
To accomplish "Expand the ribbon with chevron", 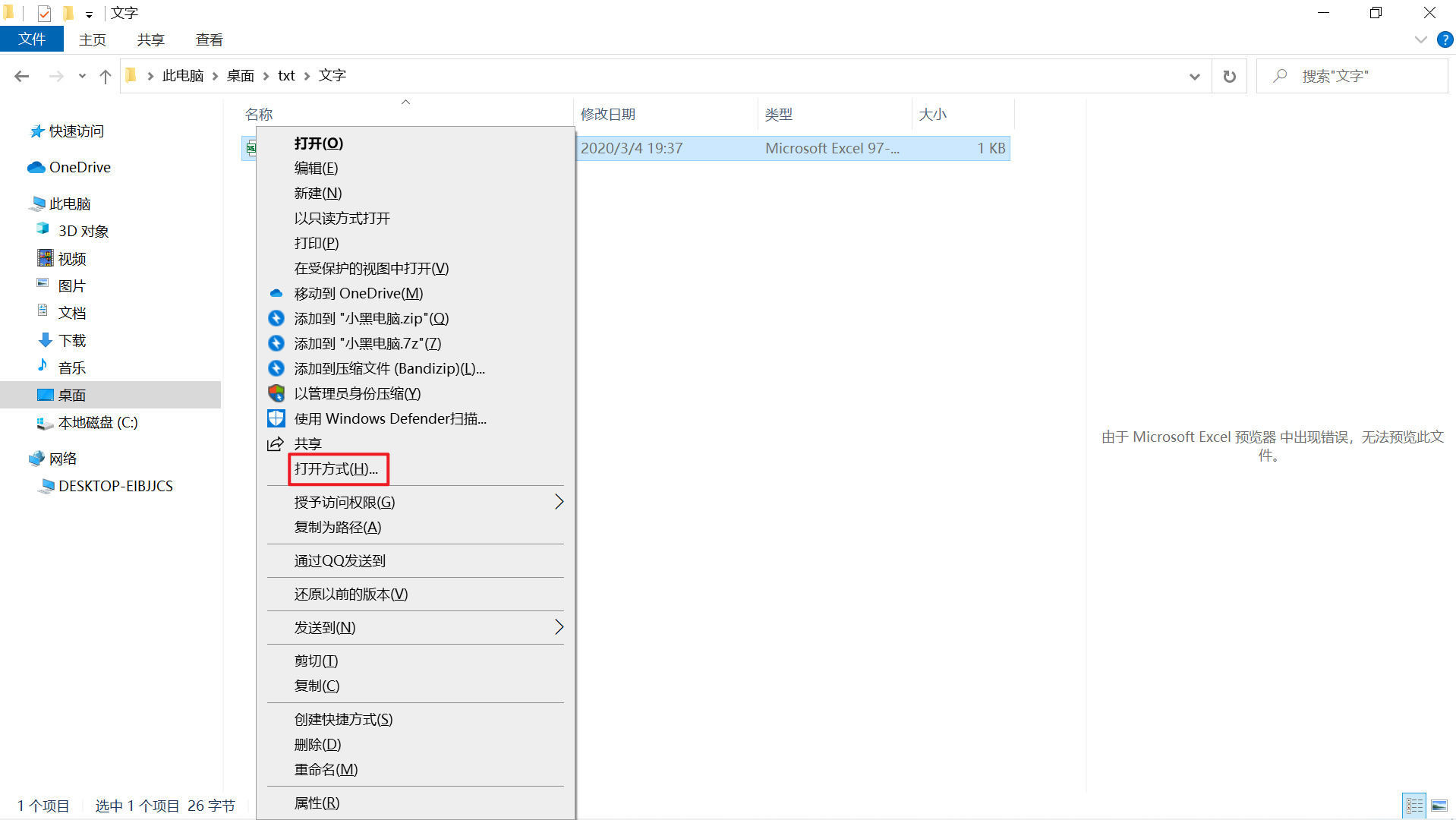I will pos(1420,39).
